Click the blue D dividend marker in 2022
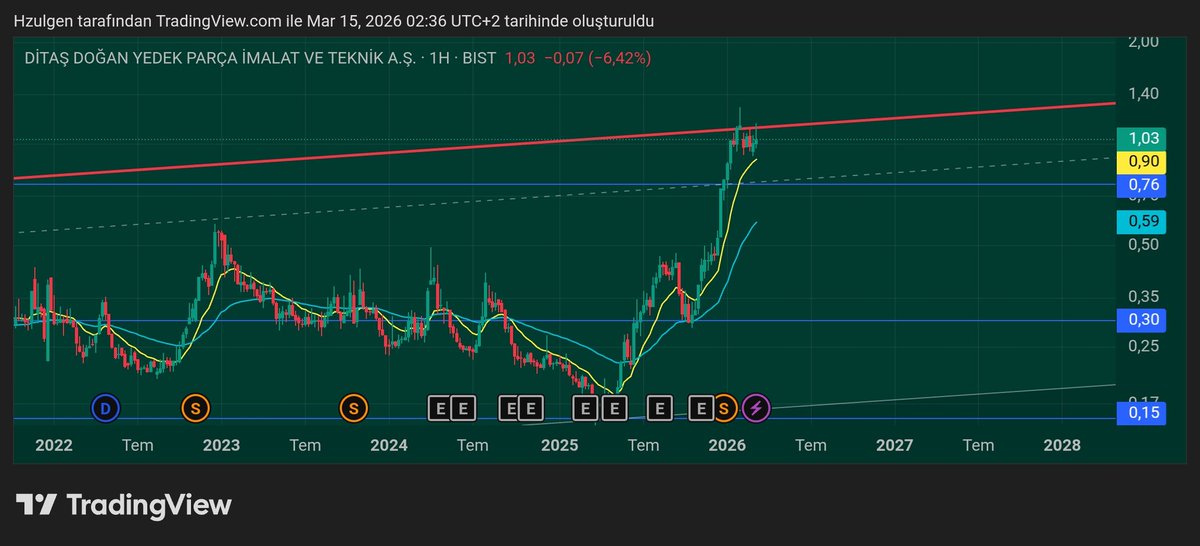The height and width of the screenshot is (546, 1200). pyautogui.click(x=104, y=407)
